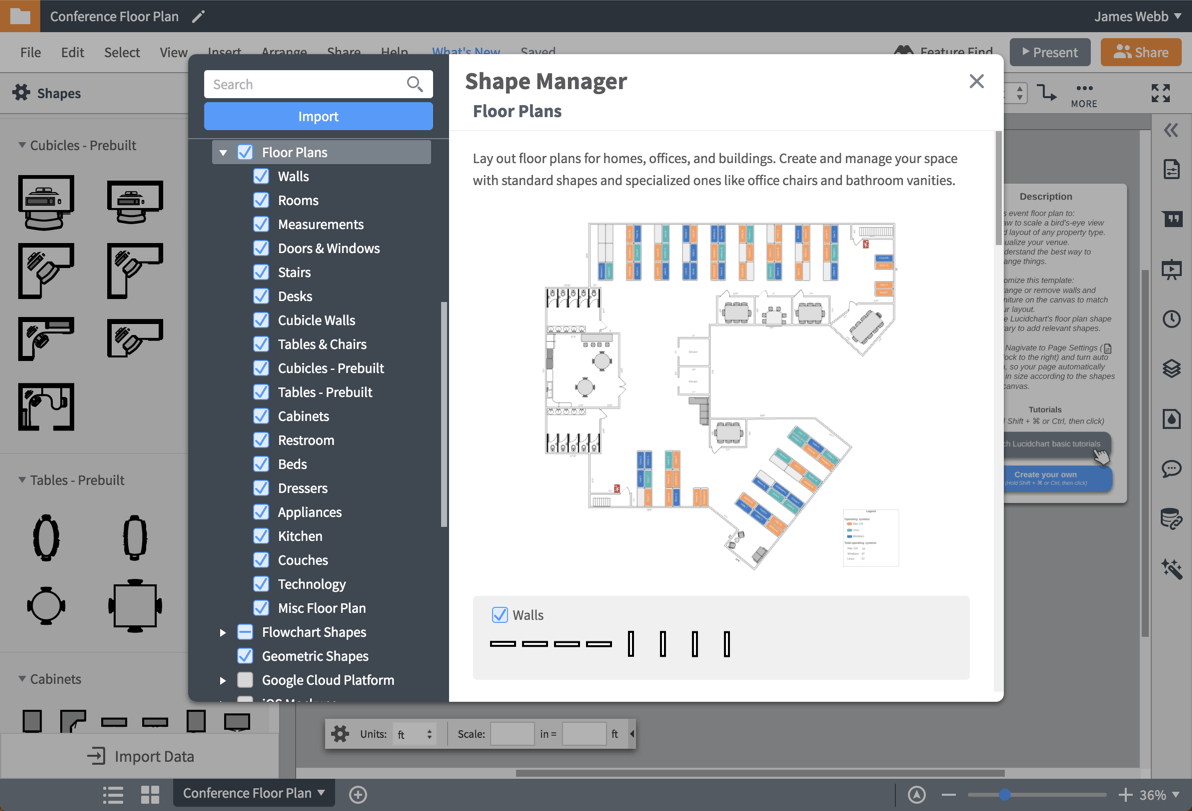Uncheck the Rooms shape library
Screen dimensions: 1192x811
click(261, 201)
